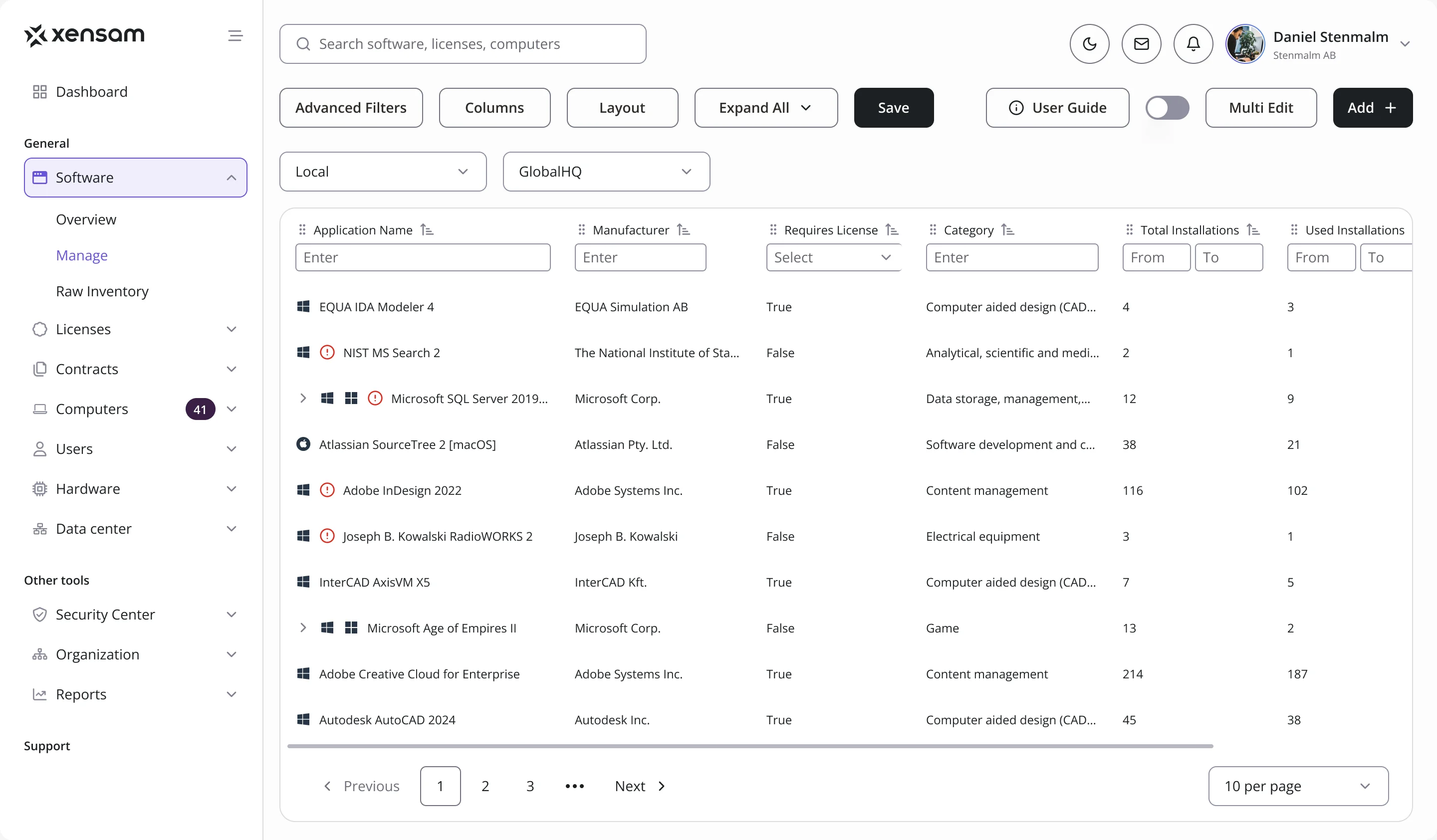Open the User Guide
The image size is (1437, 840).
coord(1058,108)
